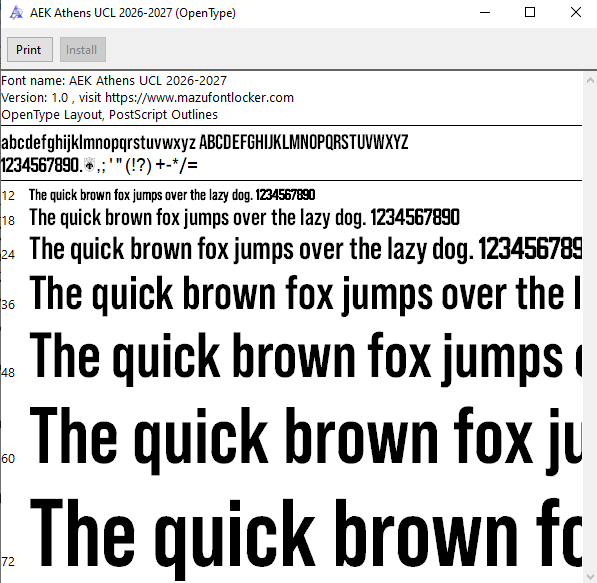Image resolution: width=597 pixels, height=583 pixels.
Task: Click the Print button
Action: click(x=30, y=50)
